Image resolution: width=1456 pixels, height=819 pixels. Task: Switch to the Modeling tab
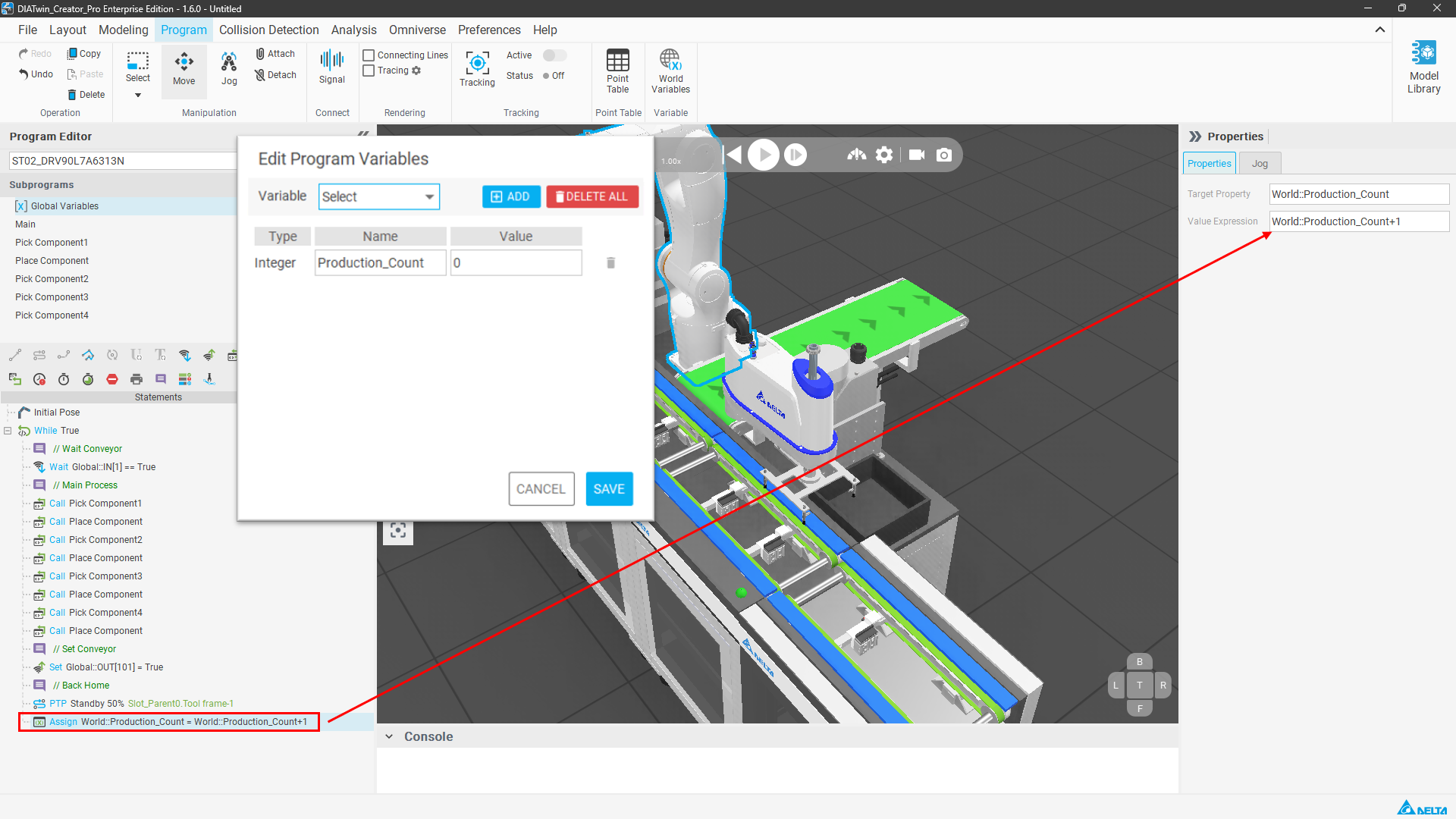(x=124, y=30)
